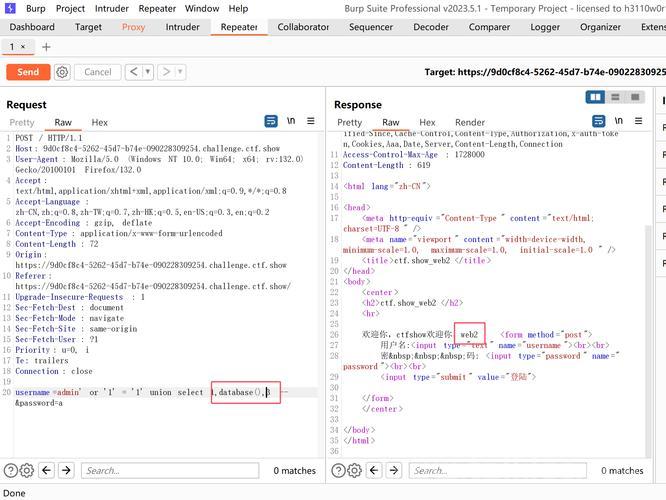Switch to the Dashboard tab
Viewport: 666px width, 500px height.
point(32,27)
